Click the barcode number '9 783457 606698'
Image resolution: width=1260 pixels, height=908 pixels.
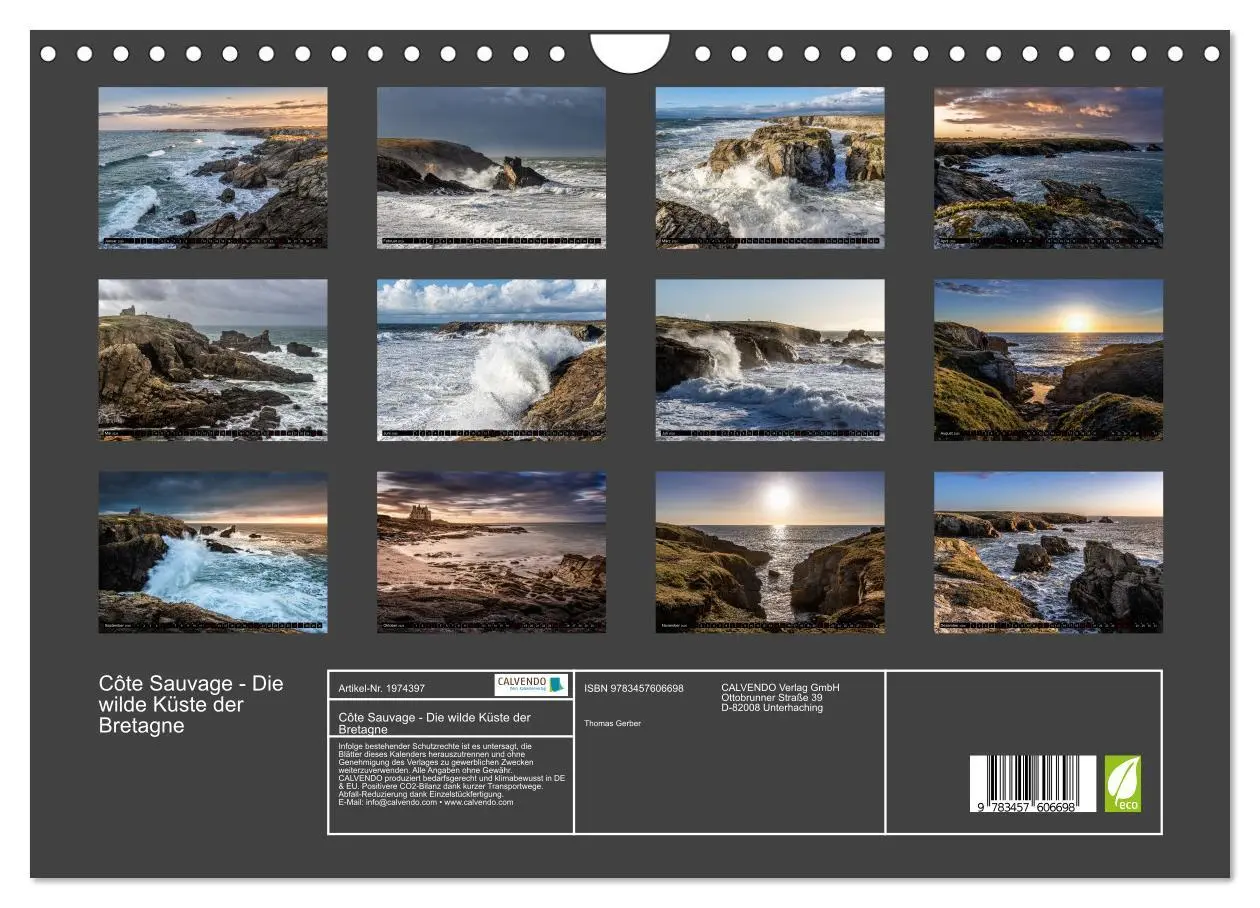coord(1028,807)
